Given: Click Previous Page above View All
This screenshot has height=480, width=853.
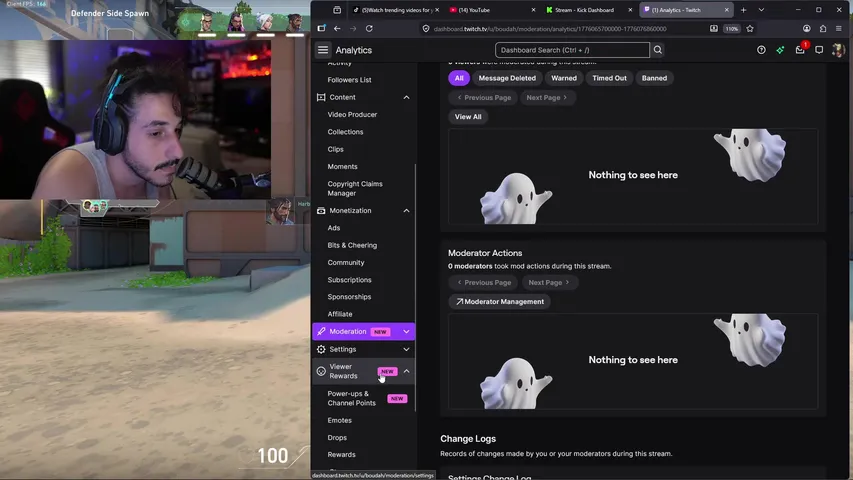Looking at the screenshot, I should [484, 98].
